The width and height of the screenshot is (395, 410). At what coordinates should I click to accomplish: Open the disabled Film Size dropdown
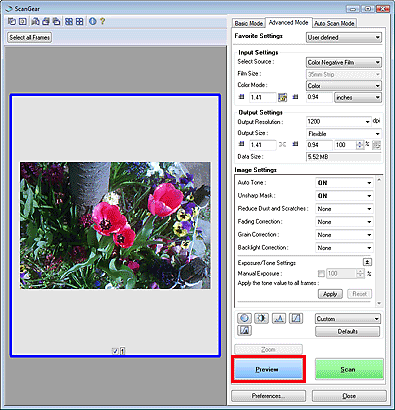(x=344, y=74)
